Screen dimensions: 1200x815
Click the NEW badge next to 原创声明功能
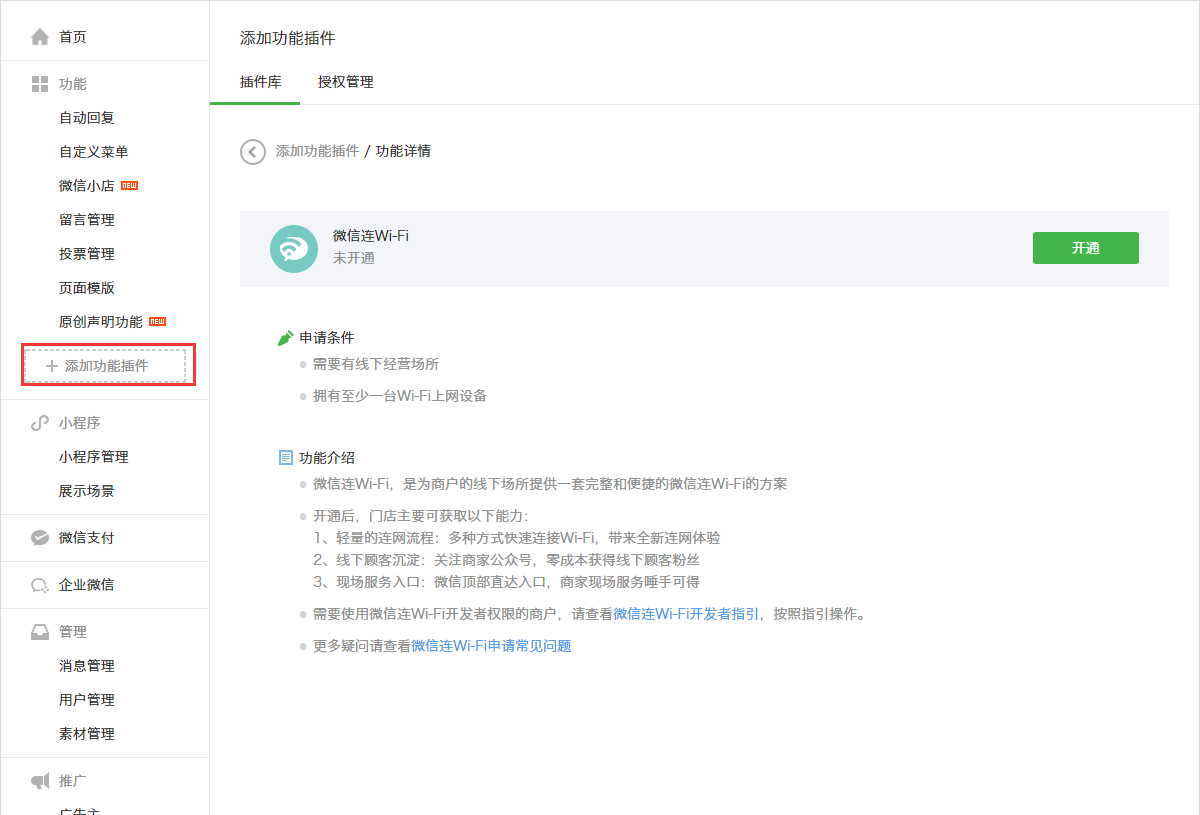tap(157, 322)
